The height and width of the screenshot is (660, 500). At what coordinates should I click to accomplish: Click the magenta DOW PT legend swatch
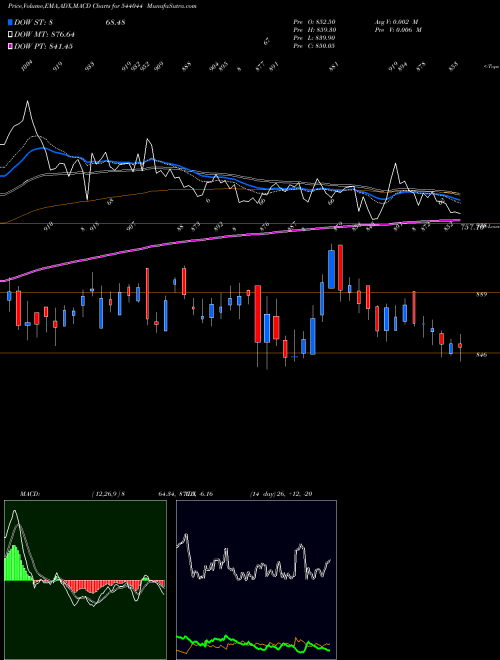point(11,46)
